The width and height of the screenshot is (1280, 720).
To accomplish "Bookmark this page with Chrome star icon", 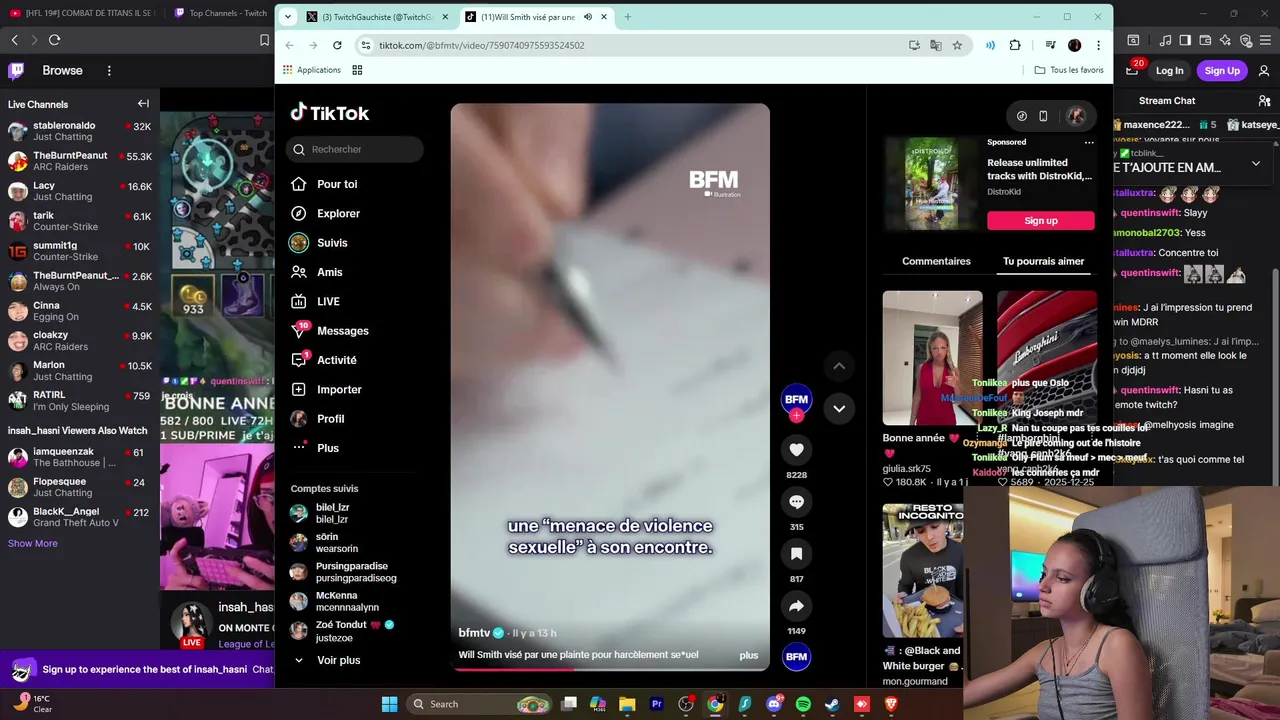I will 957,45.
